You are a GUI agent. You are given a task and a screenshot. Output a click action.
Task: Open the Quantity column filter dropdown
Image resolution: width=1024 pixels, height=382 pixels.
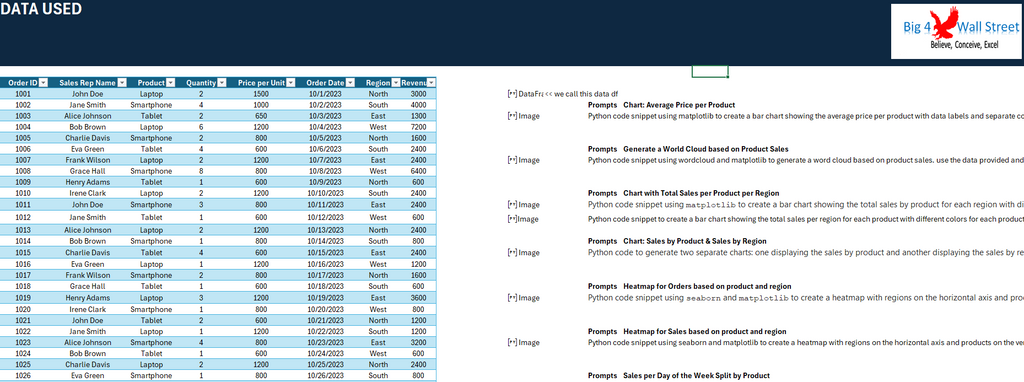point(221,83)
